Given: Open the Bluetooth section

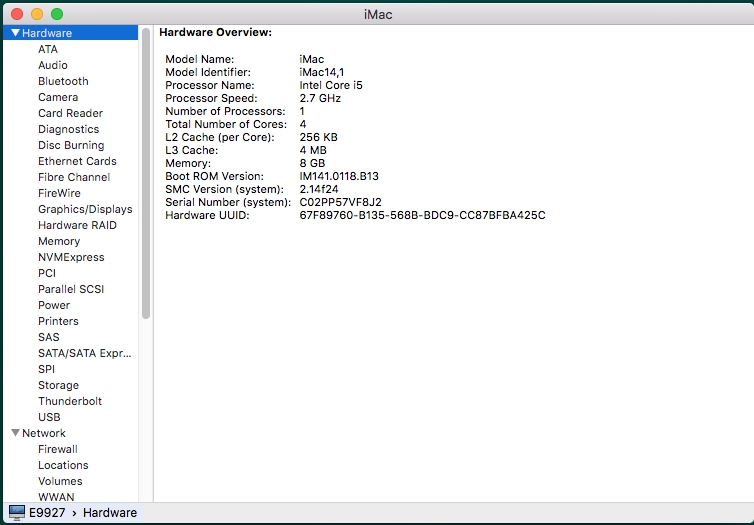Looking at the screenshot, I should 63,81.
